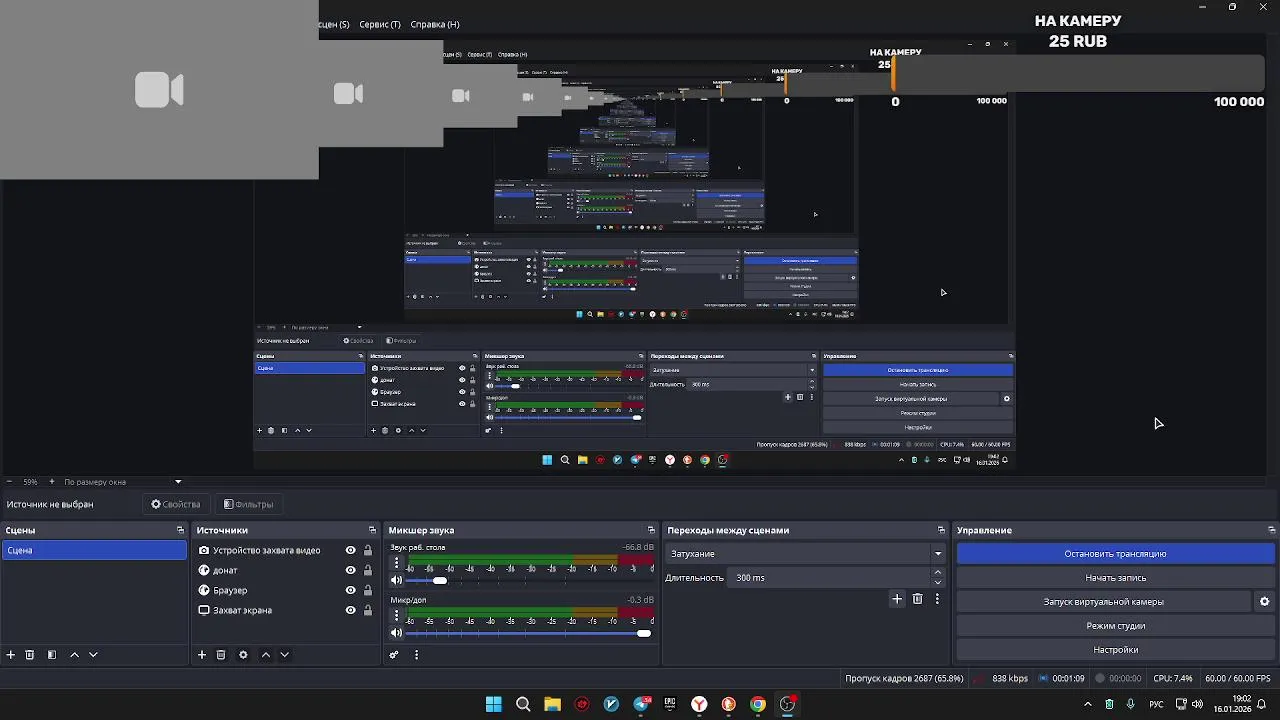Hide the донат source
This screenshot has width=1280, height=720.
[x=350, y=570]
